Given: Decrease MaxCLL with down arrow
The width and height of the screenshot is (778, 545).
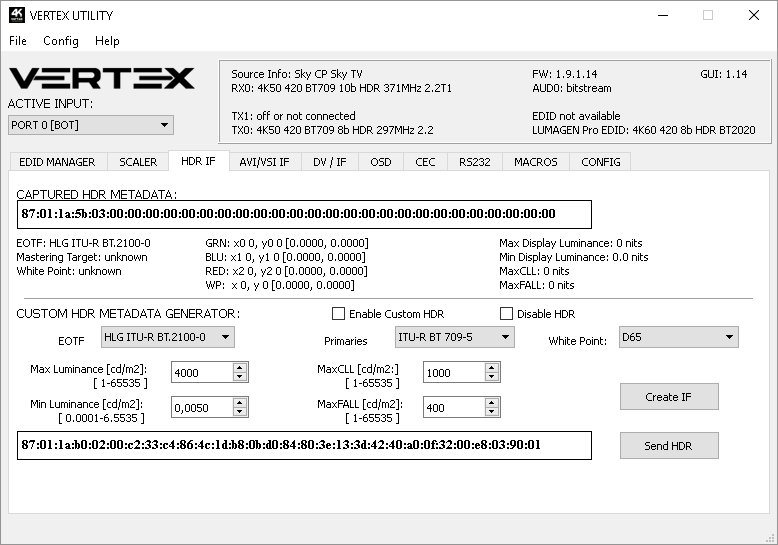Looking at the screenshot, I should point(492,377).
